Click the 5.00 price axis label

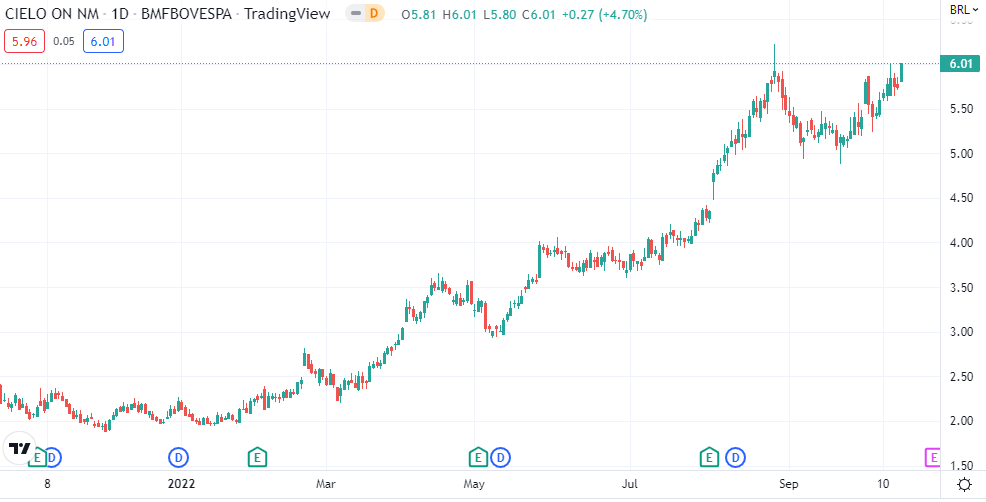coord(962,153)
